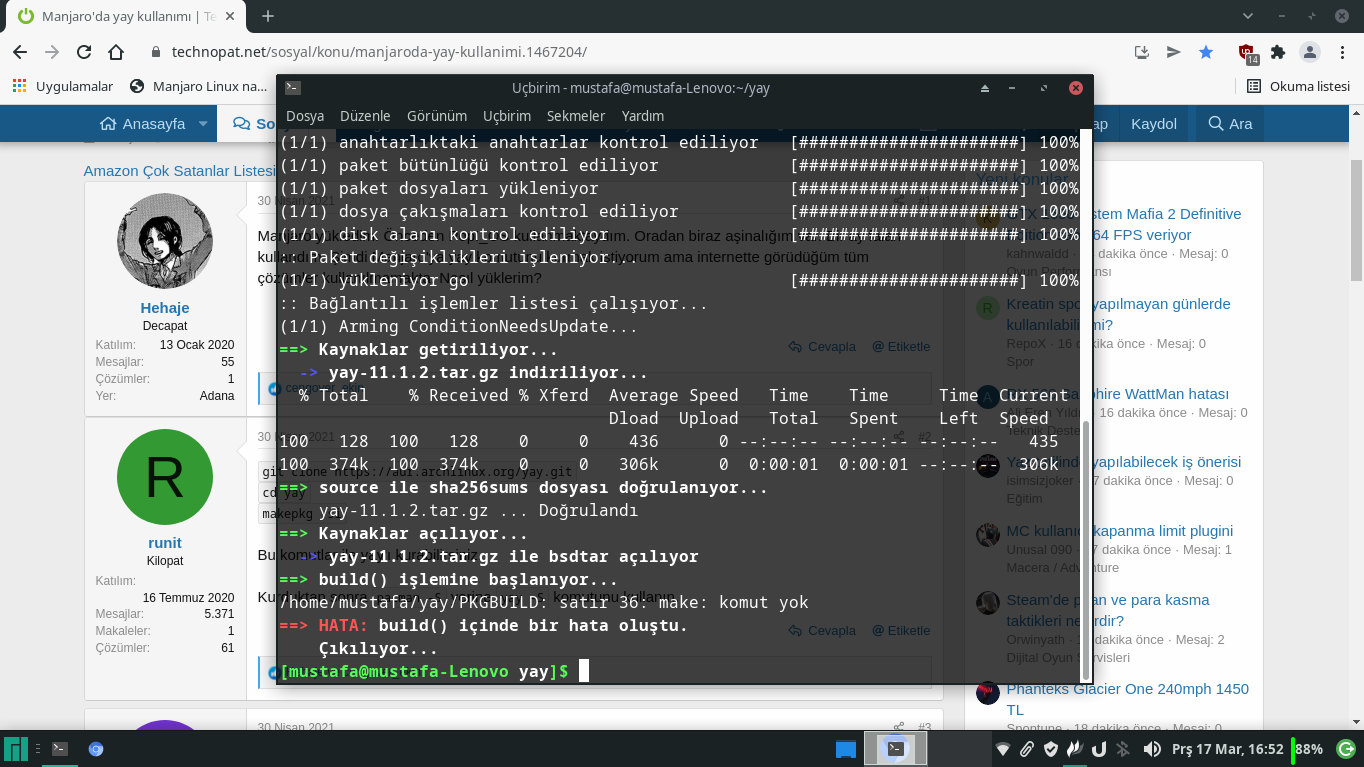The image size is (1364, 767).
Task: Click Etiketle under Hehaje's post
Action: [x=901, y=346]
